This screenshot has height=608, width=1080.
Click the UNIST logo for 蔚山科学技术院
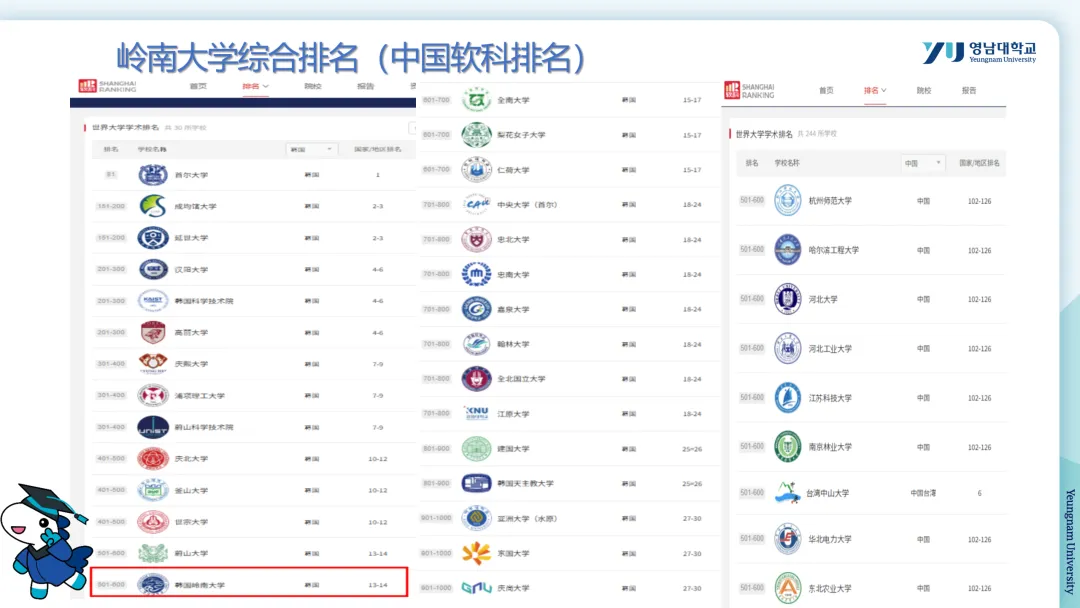coord(153,427)
